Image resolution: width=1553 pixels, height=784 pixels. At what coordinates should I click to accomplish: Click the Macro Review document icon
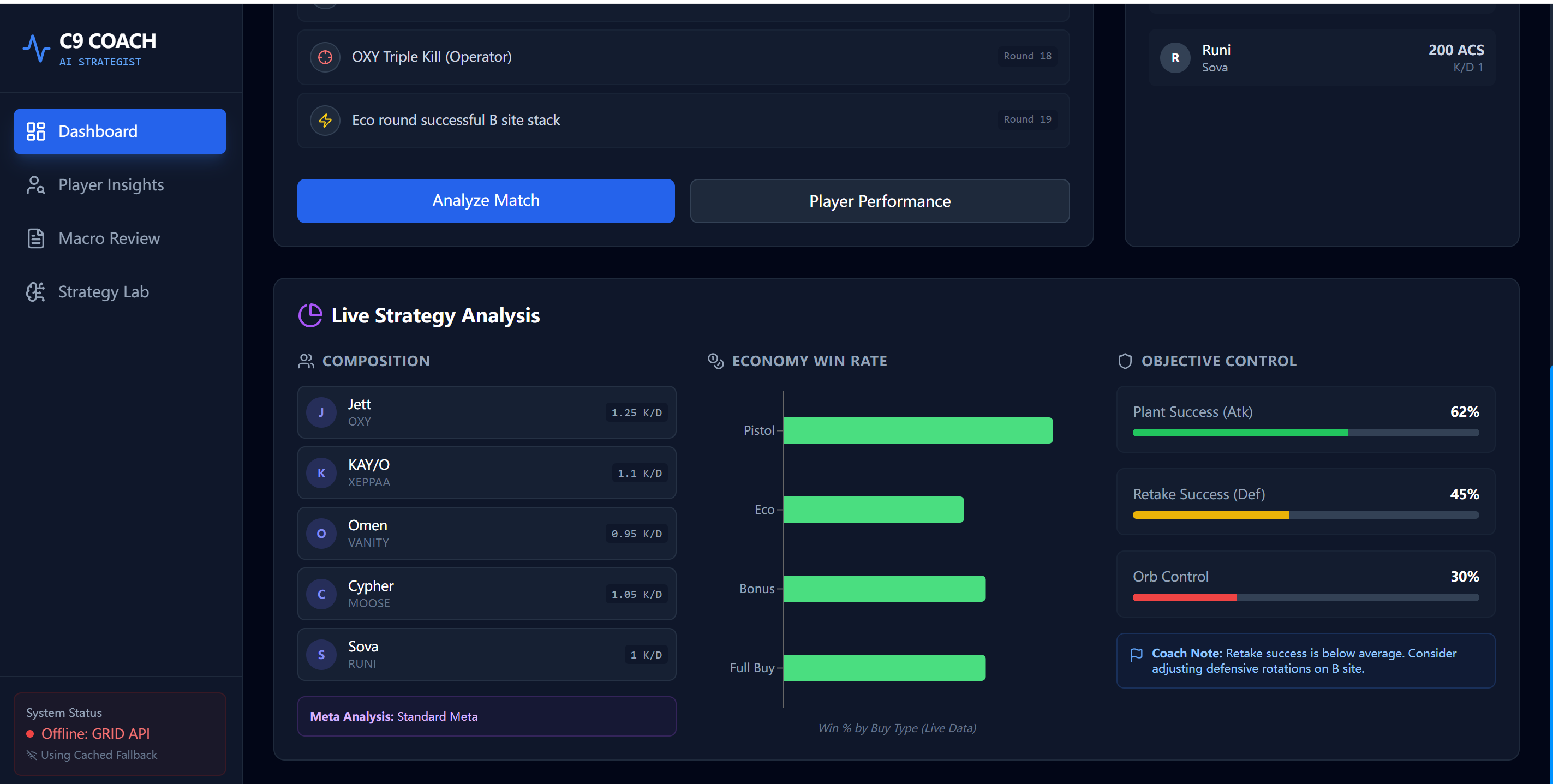(x=36, y=238)
